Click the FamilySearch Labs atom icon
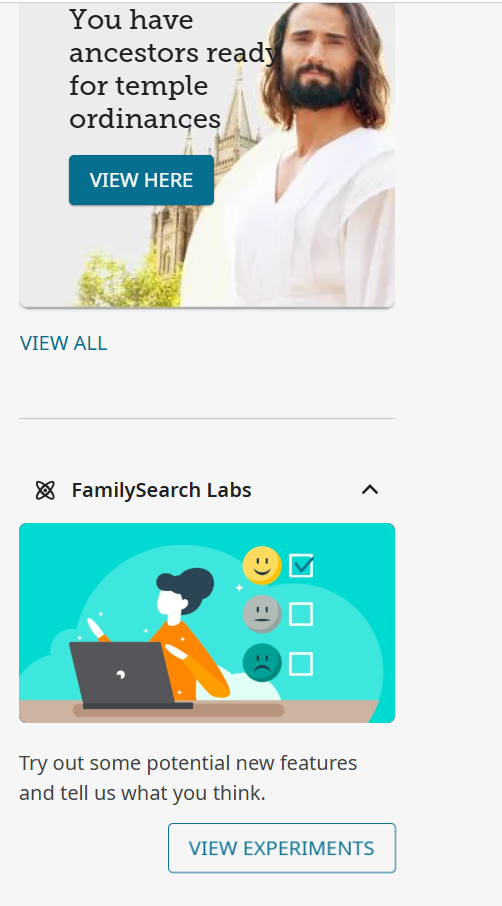The image size is (502, 906). (x=44, y=491)
